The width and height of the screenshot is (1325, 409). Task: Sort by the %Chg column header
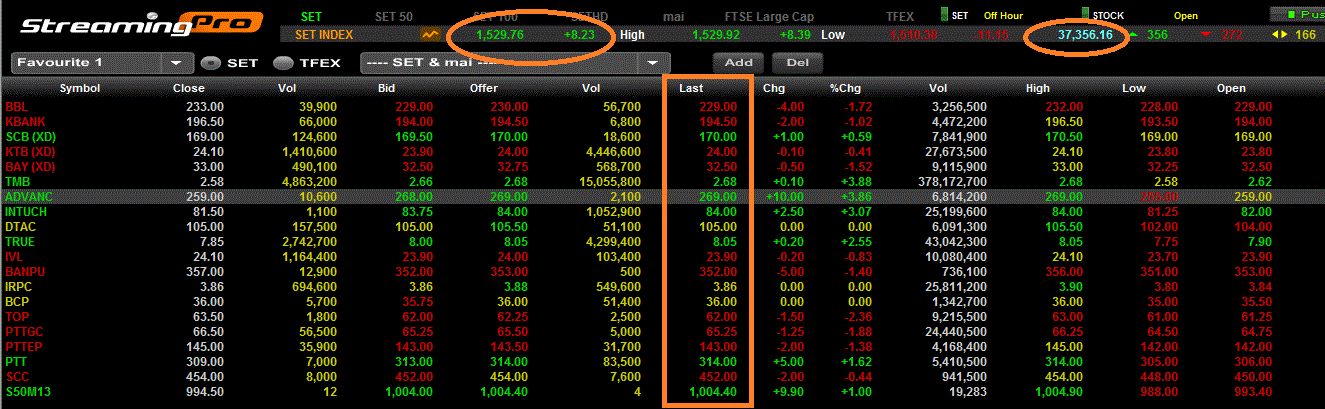tap(845, 88)
